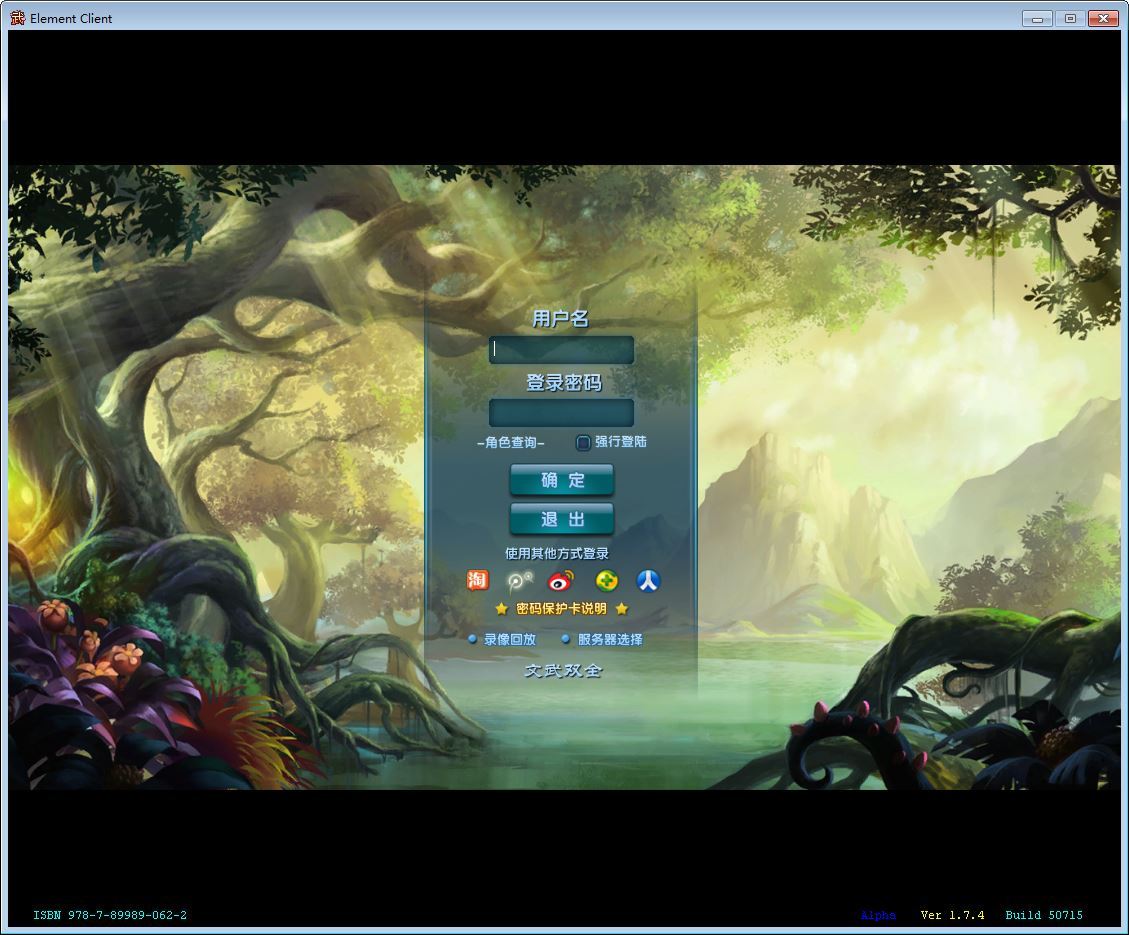Image resolution: width=1129 pixels, height=935 pixels.
Task: Log in via the blue Renren icon
Action: tap(648, 581)
